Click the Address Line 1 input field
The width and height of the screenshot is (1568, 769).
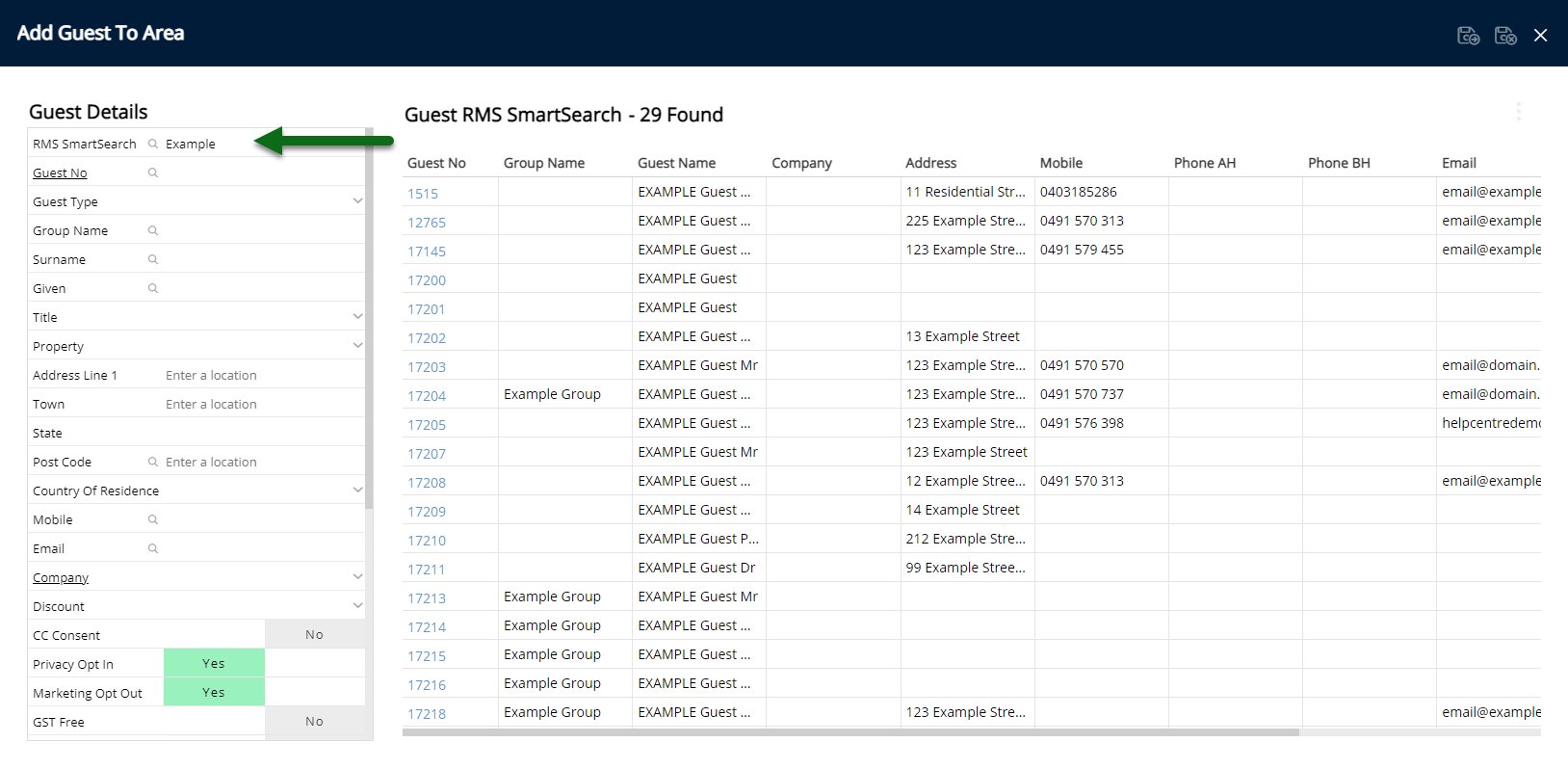click(263, 375)
